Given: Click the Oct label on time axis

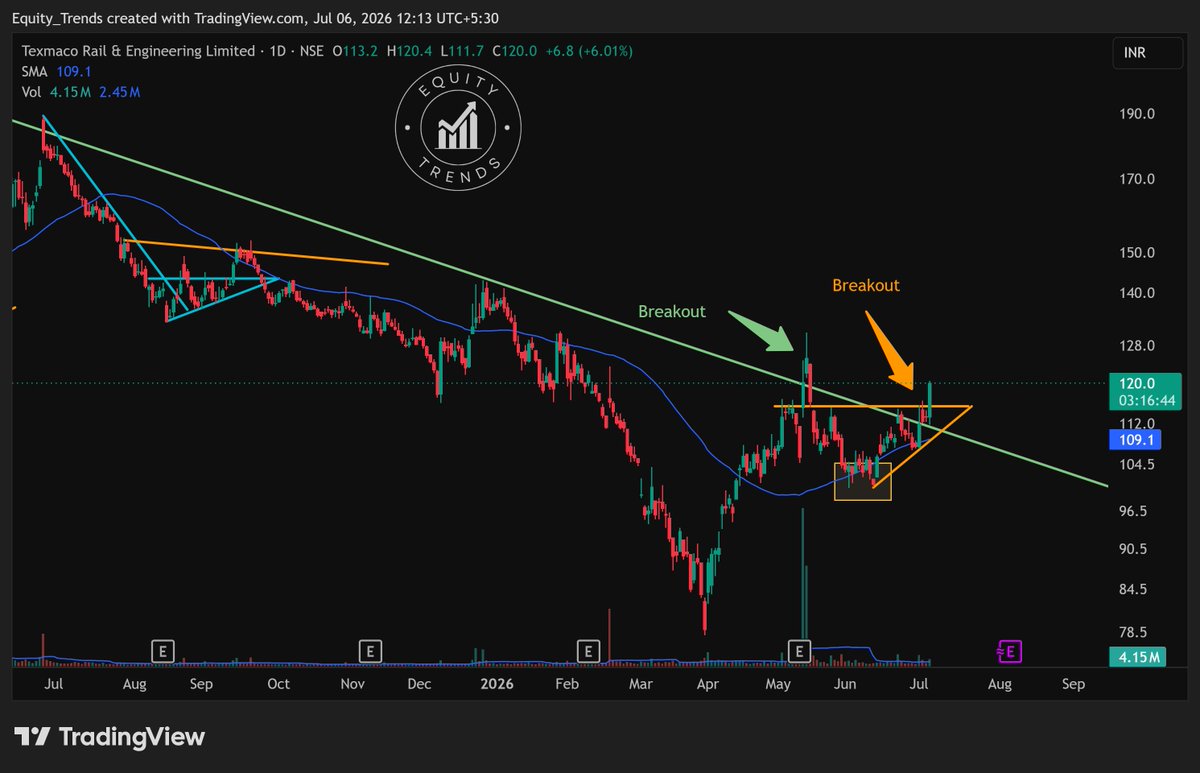Looking at the screenshot, I should click(278, 685).
